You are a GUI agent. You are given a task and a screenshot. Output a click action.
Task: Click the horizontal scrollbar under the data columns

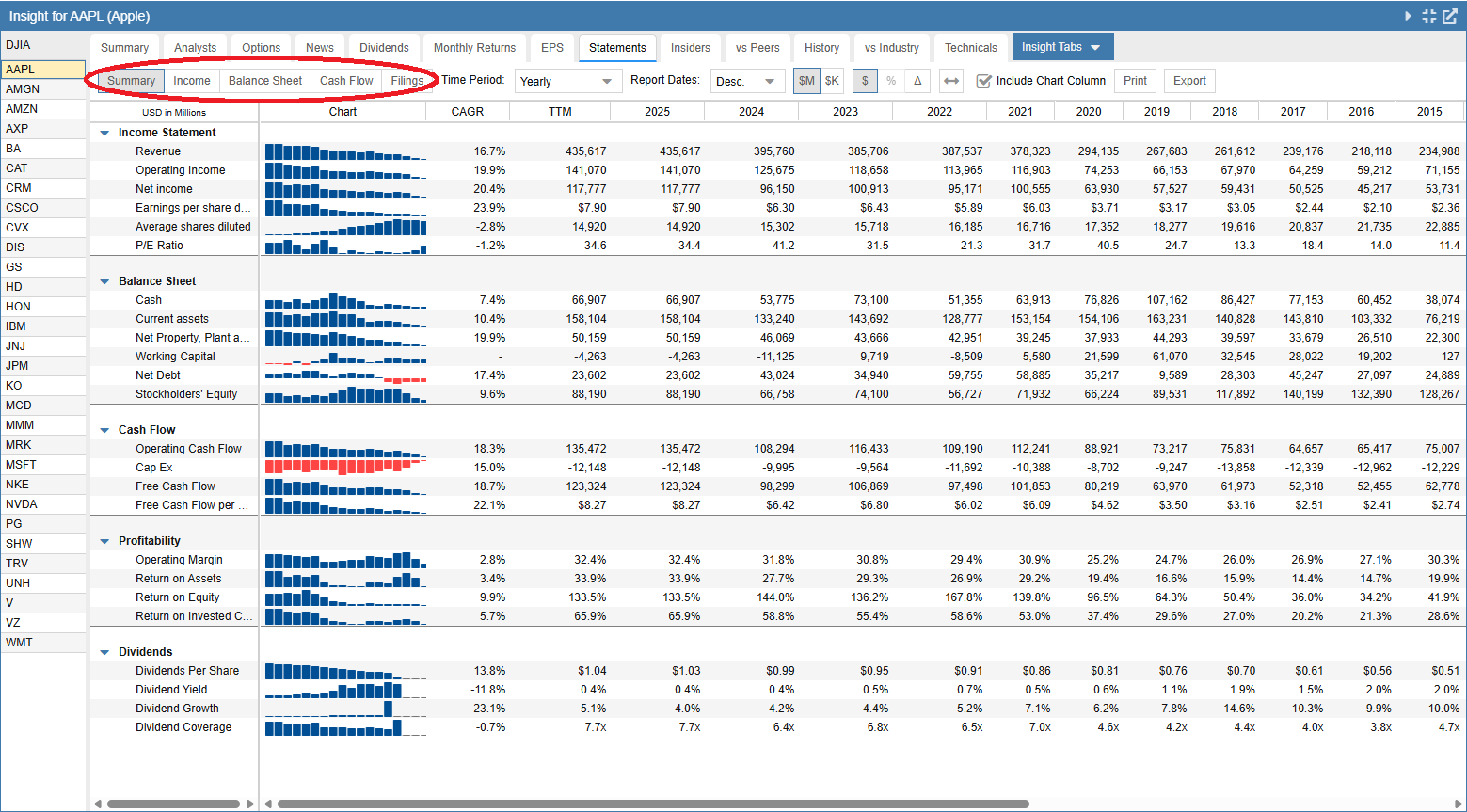click(x=653, y=804)
